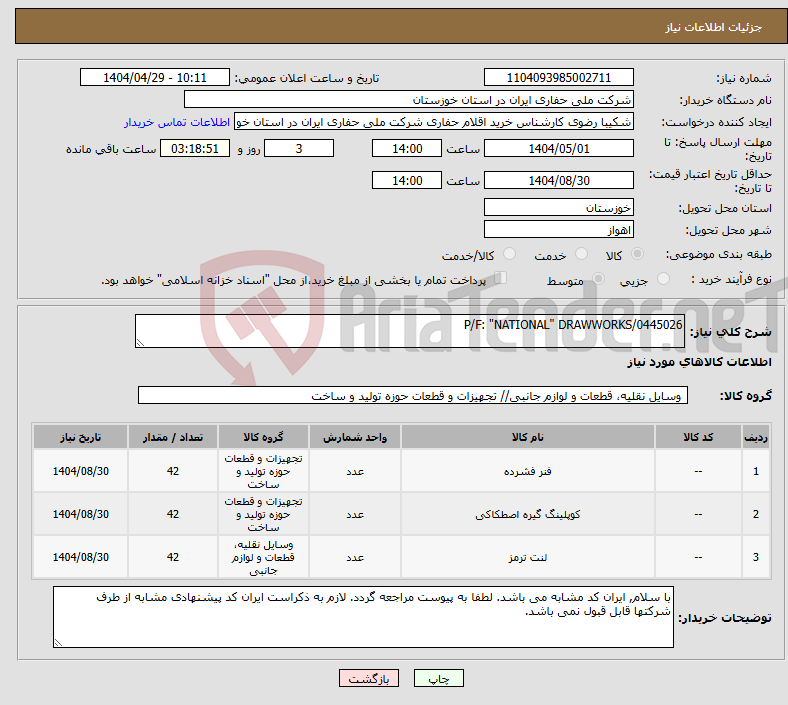Click the چاپ print button

tap(439, 678)
